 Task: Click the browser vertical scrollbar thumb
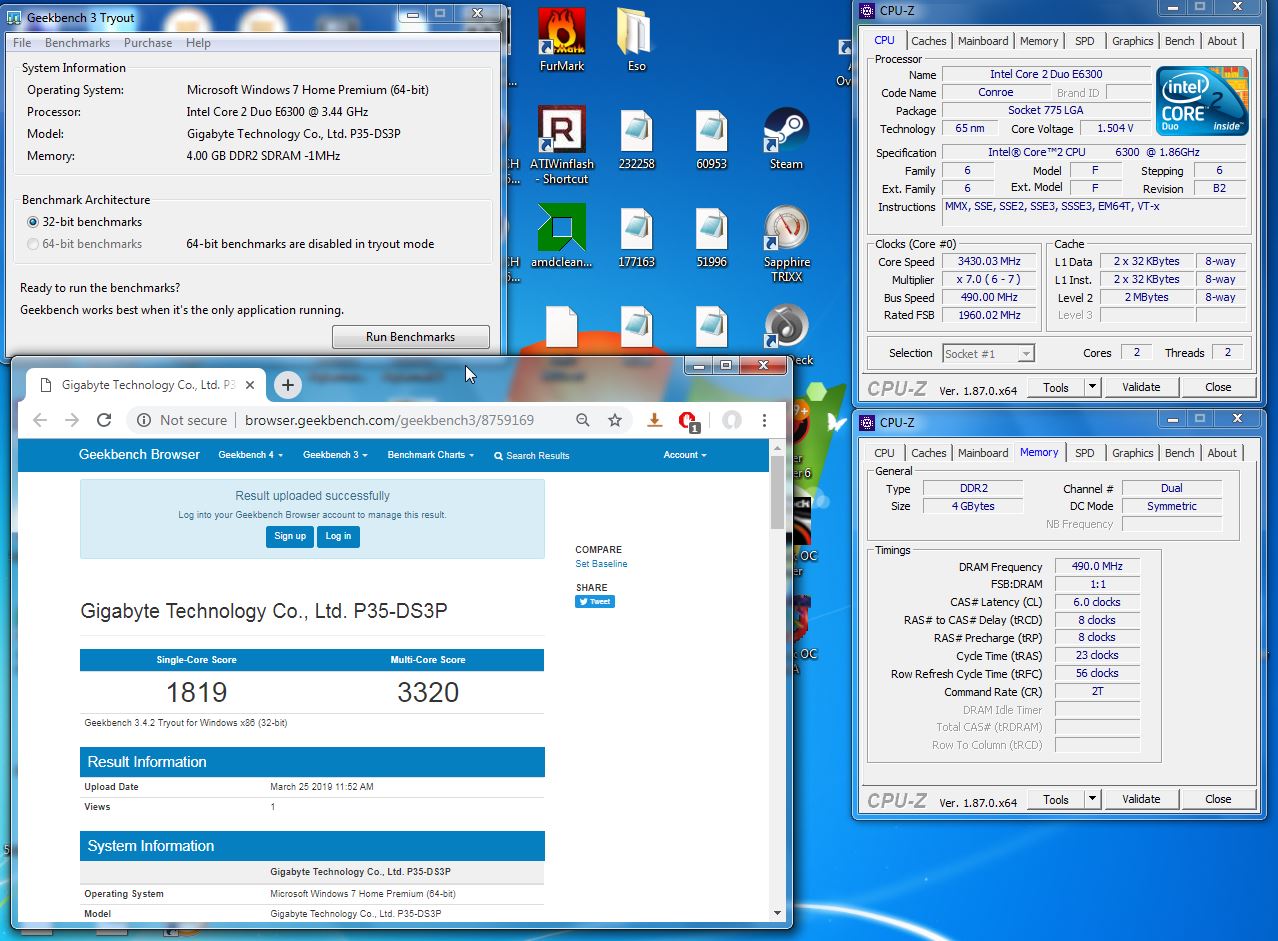pos(777,493)
